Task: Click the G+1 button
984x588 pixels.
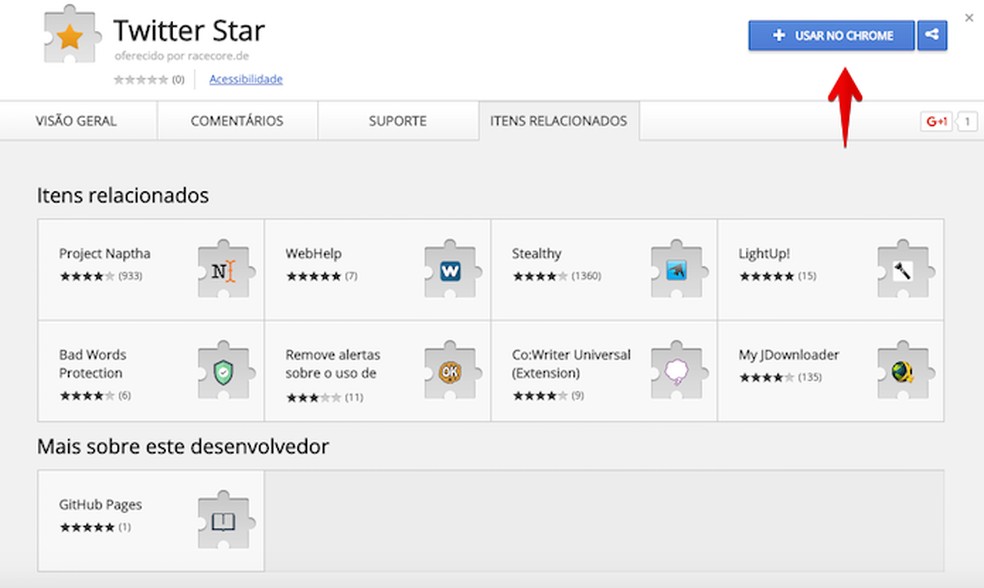Action: (x=936, y=121)
